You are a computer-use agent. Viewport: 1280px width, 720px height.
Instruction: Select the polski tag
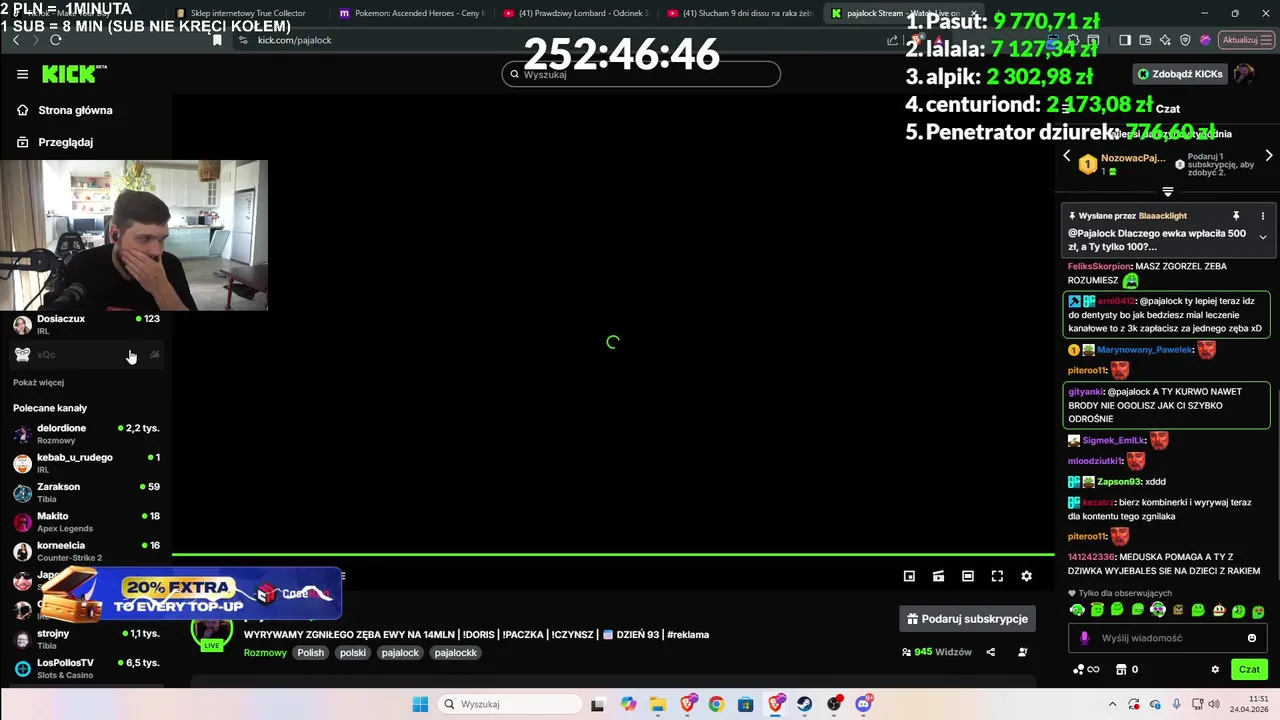[x=353, y=653]
